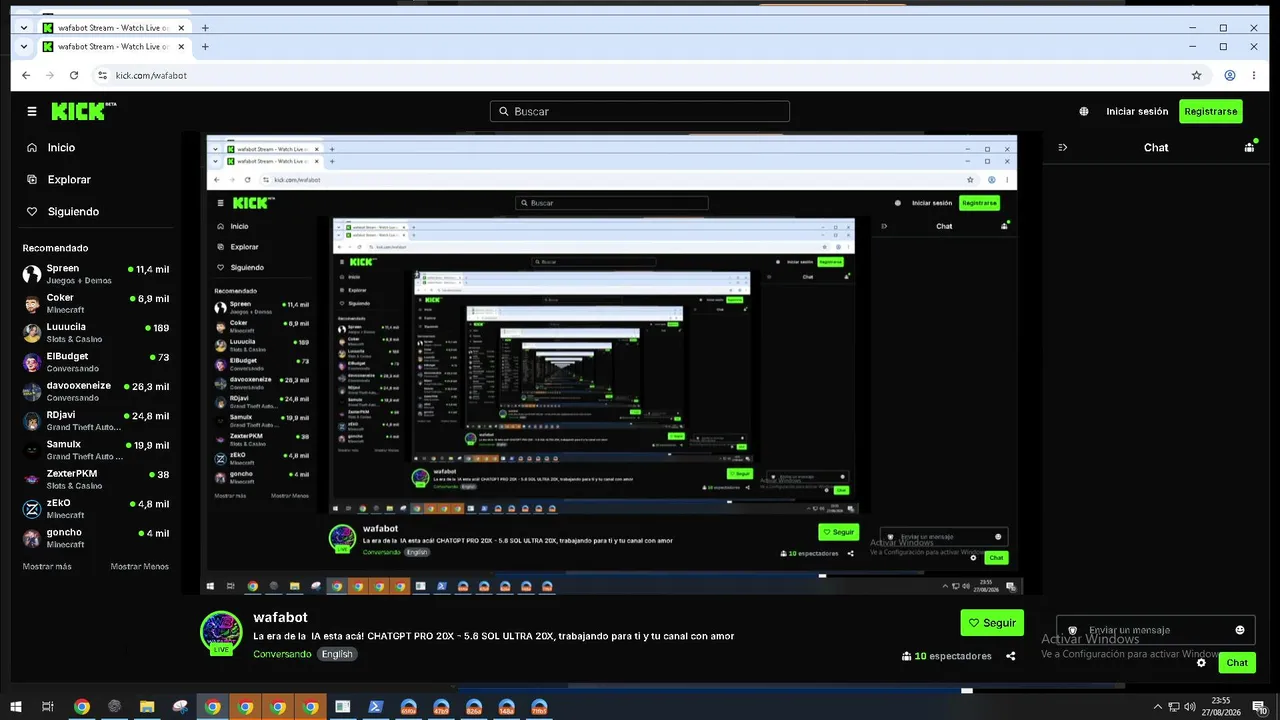
Task: Open the emoji picker in the main message box
Action: click(x=1240, y=630)
